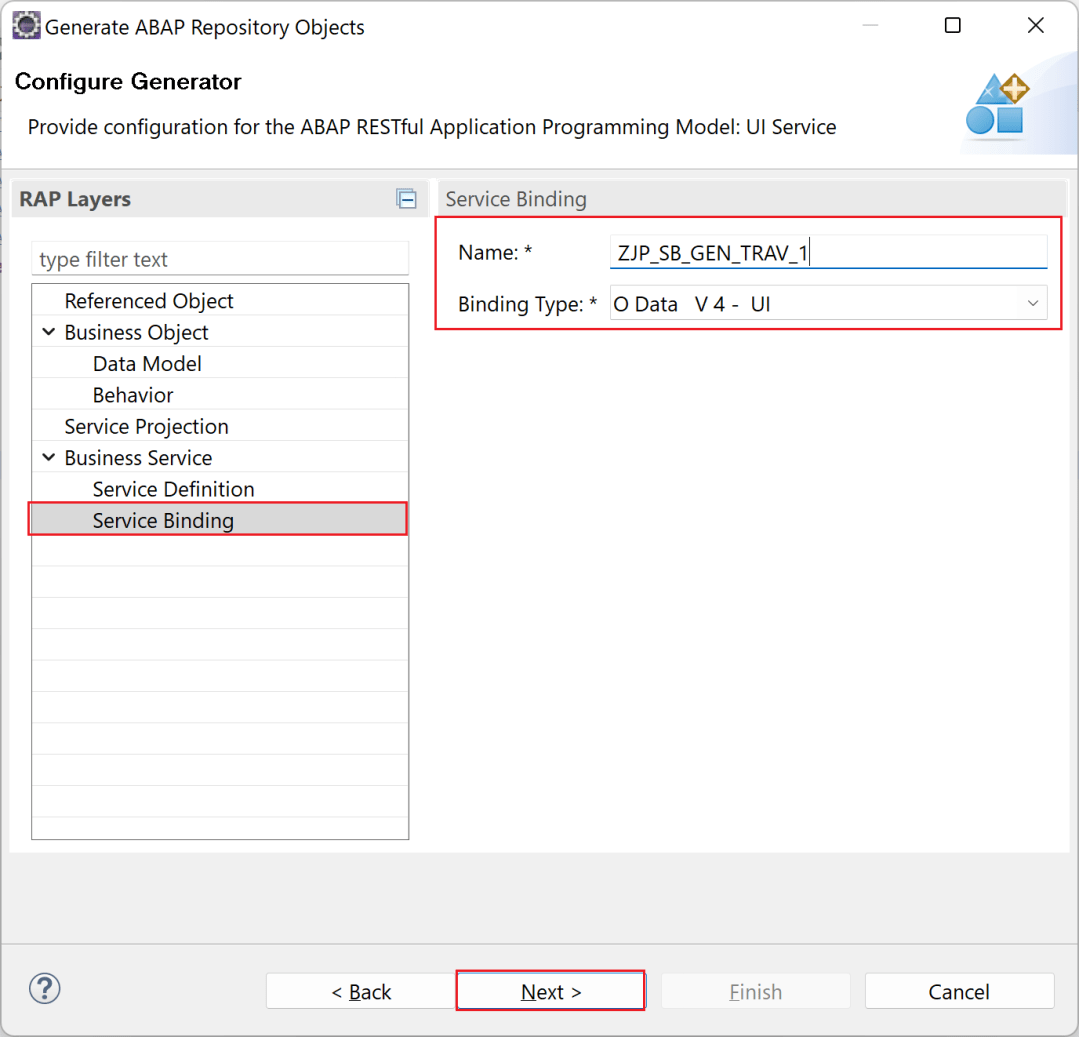Click the type filter text field
Screen dimensions: 1079x1037
click(220, 258)
